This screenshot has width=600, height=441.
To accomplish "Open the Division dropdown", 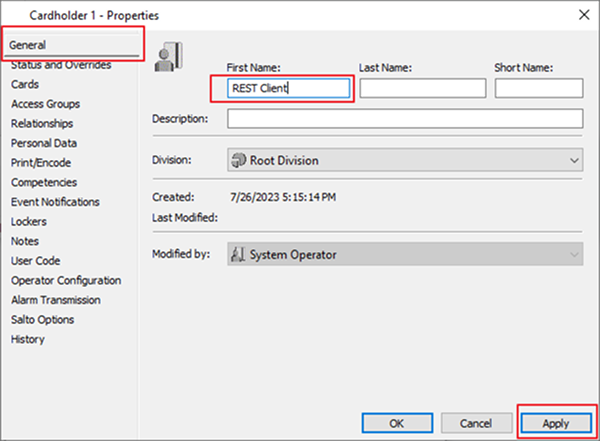I will pyautogui.click(x=405, y=160).
